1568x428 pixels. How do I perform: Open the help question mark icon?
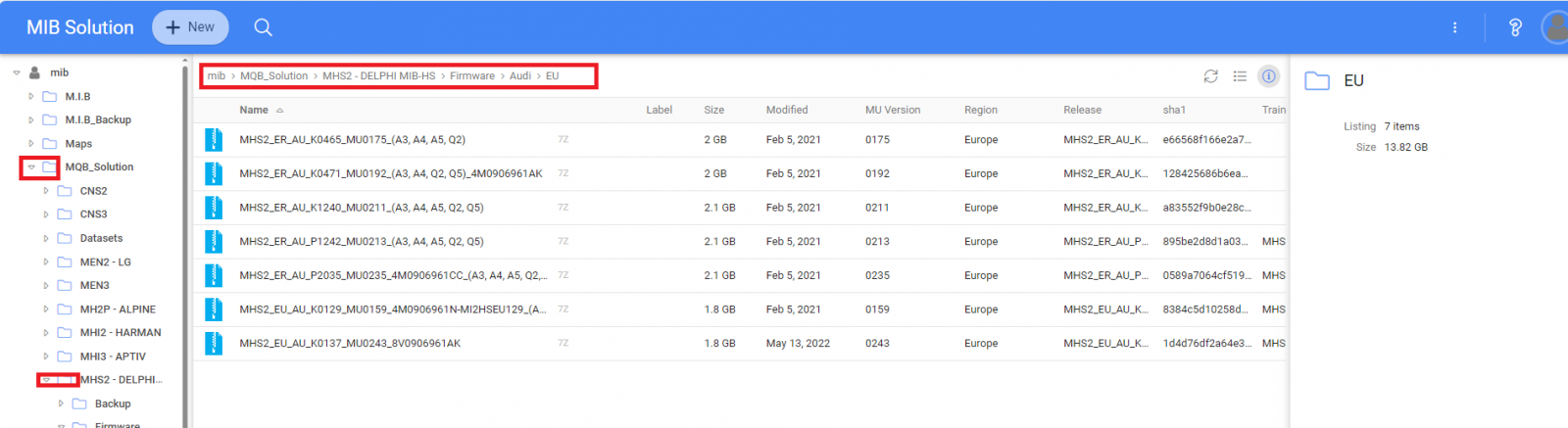pos(1515,27)
